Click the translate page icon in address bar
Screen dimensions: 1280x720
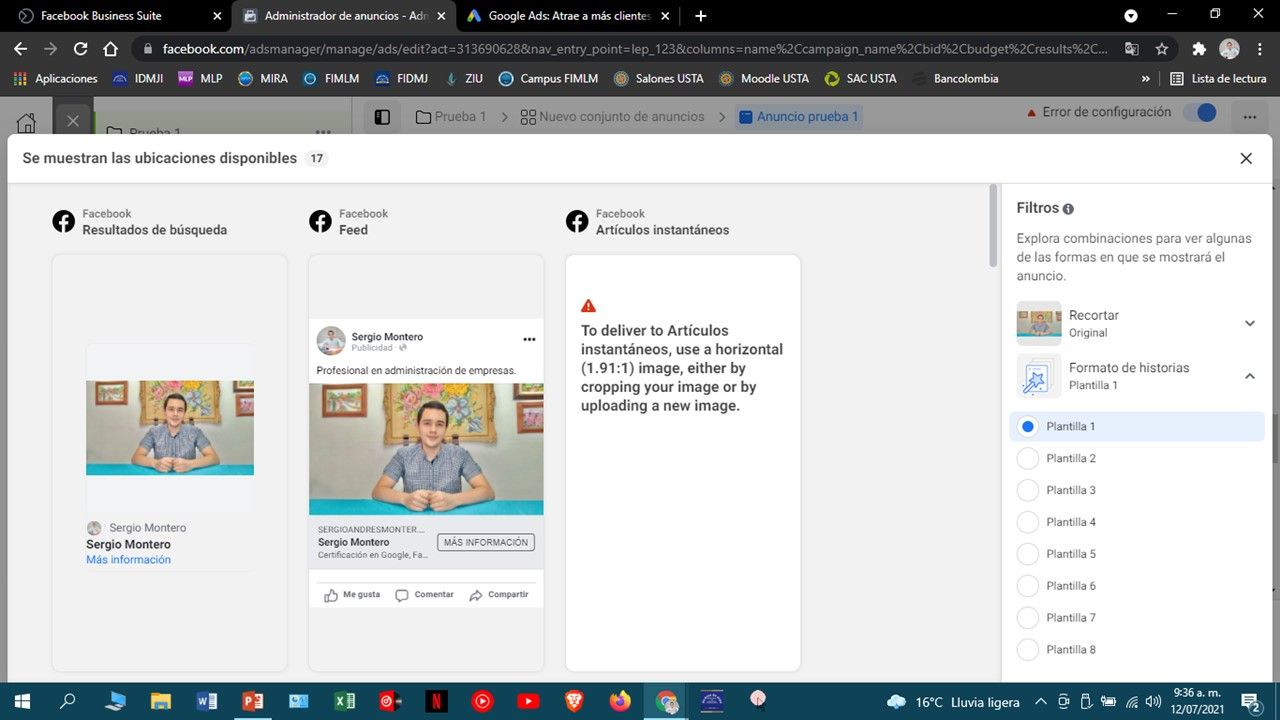click(1131, 48)
